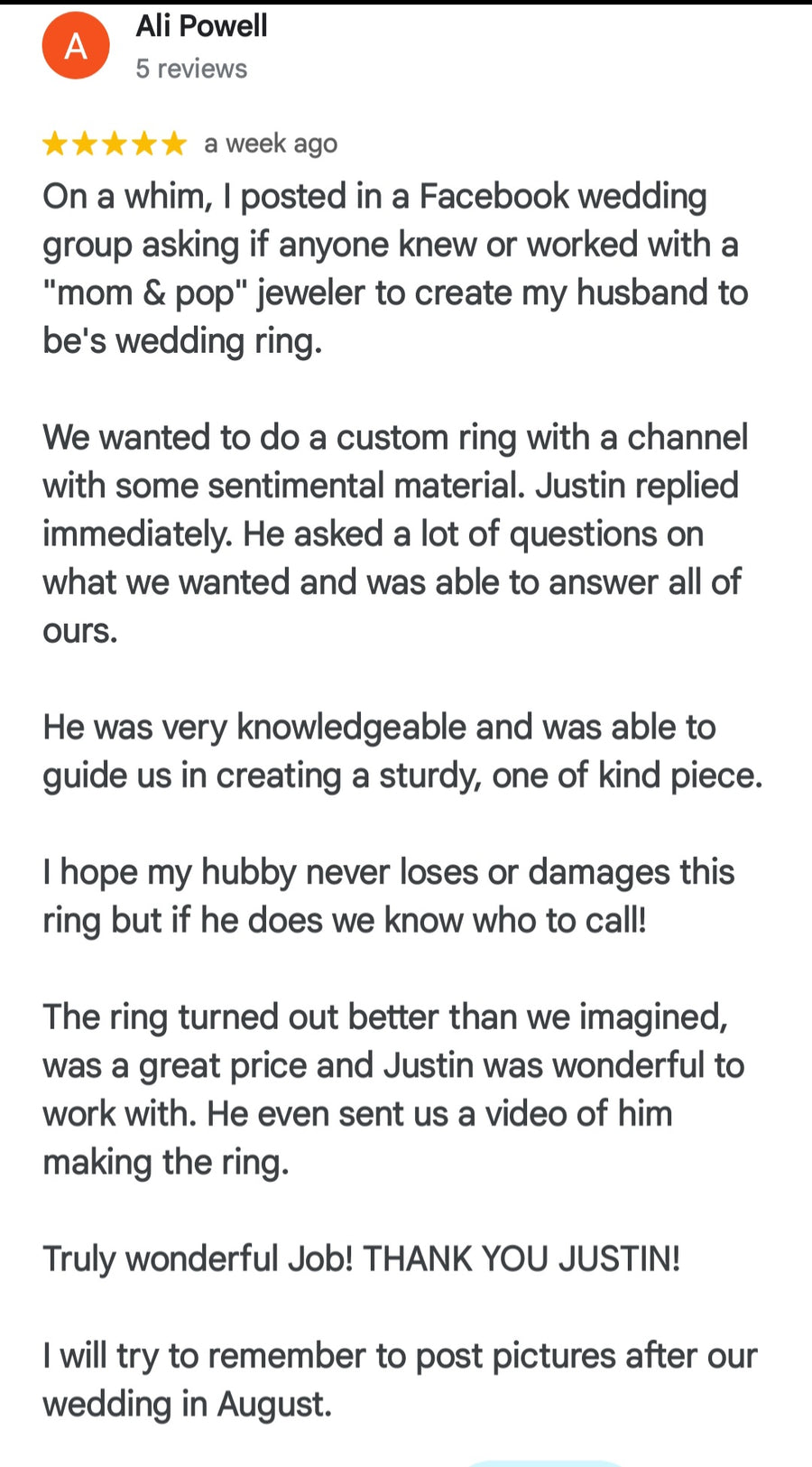Viewport: 812px width, 1467px height.
Task: Select the Facebook wedding group paragraph
Action: pyautogui.click(x=395, y=269)
